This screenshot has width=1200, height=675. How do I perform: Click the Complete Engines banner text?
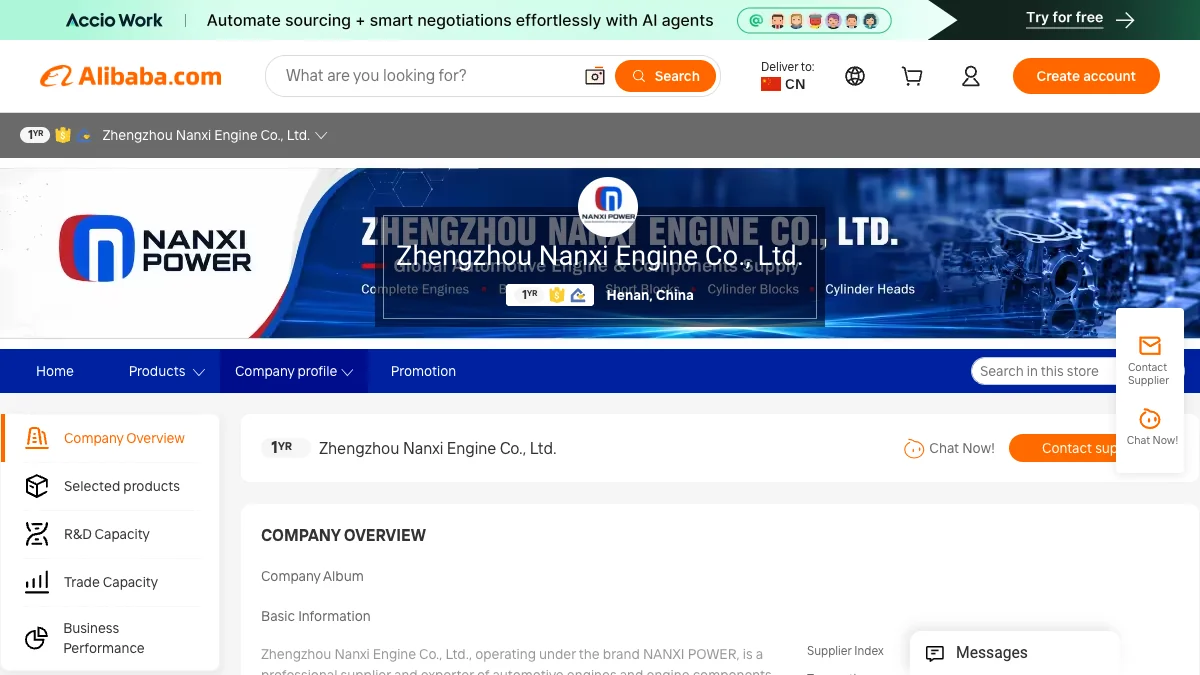[x=415, y=289]
